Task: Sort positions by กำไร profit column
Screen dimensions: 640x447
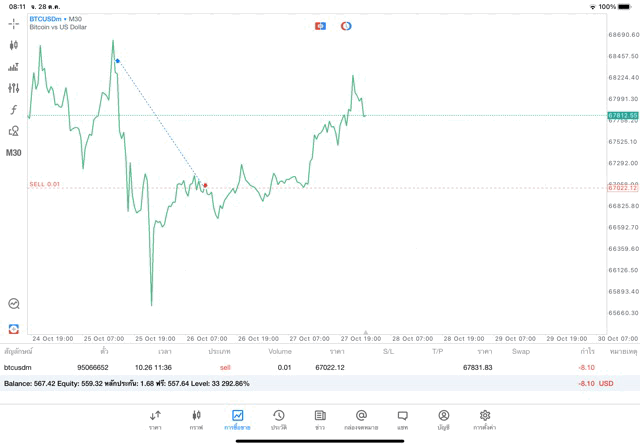Action: pos(587,351)
